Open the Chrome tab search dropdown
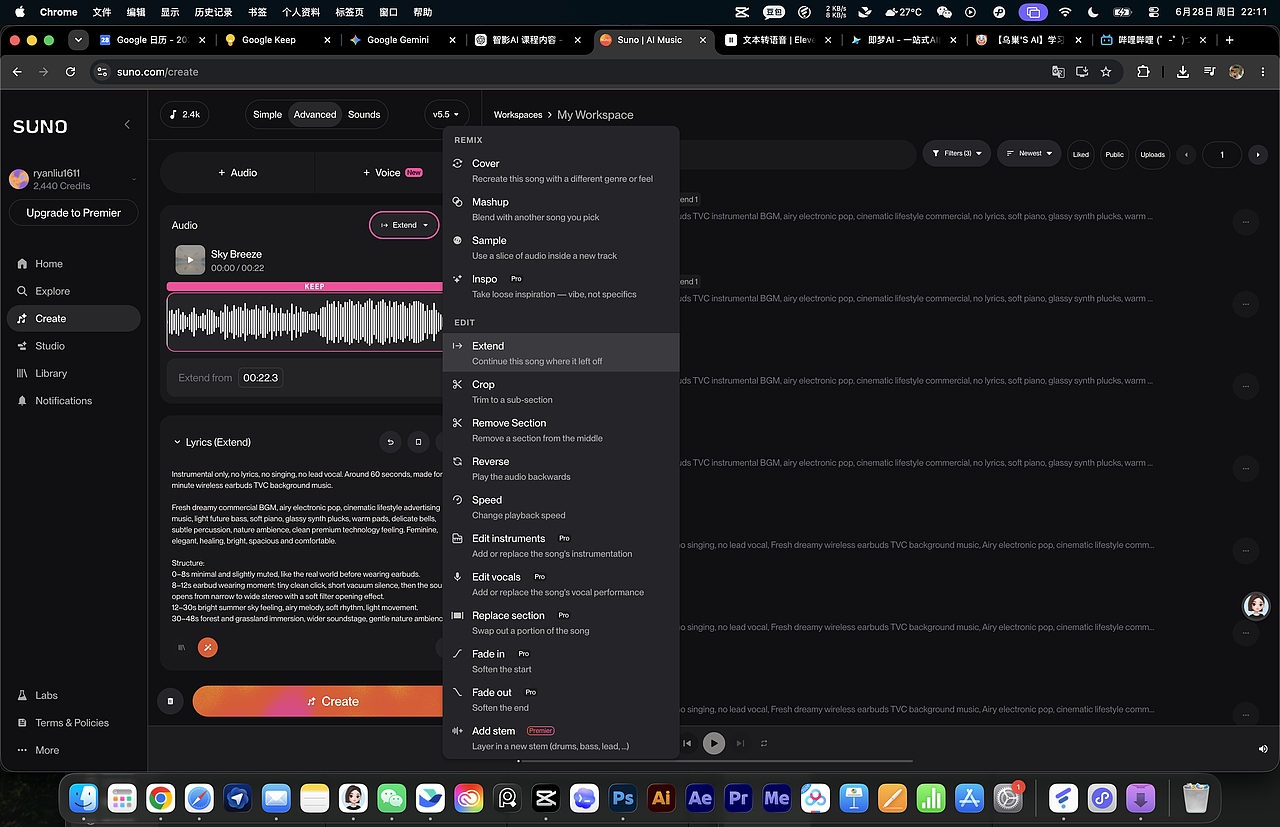This screenshot has width=1280, height=827. 78,40
